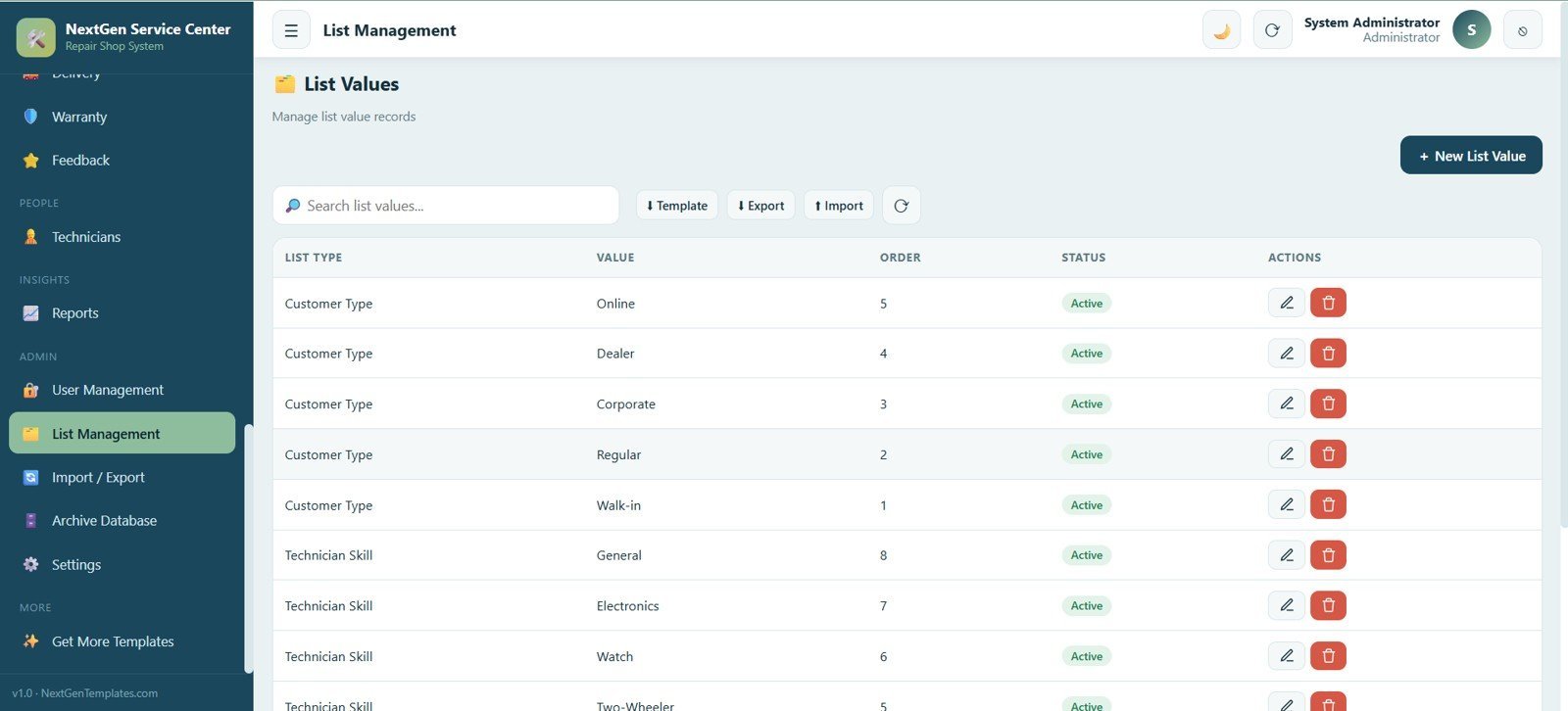Toggle the sidebar hamburger menu
The height and width of the screenshot is (711, 1568).
(x=291, y=30)
